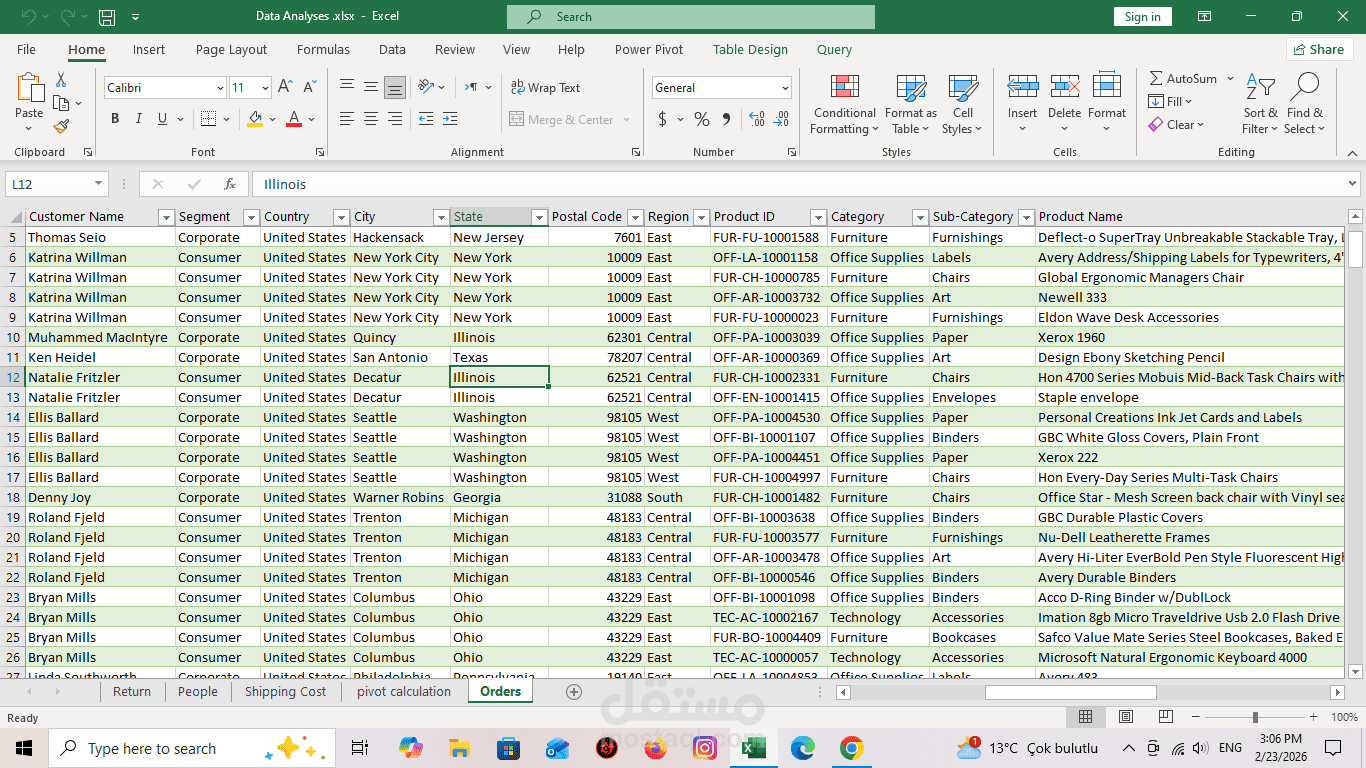Switch to the pivot calculation sheet
The height and width of the screenshot is (768, 1366).
click(404, 692)
